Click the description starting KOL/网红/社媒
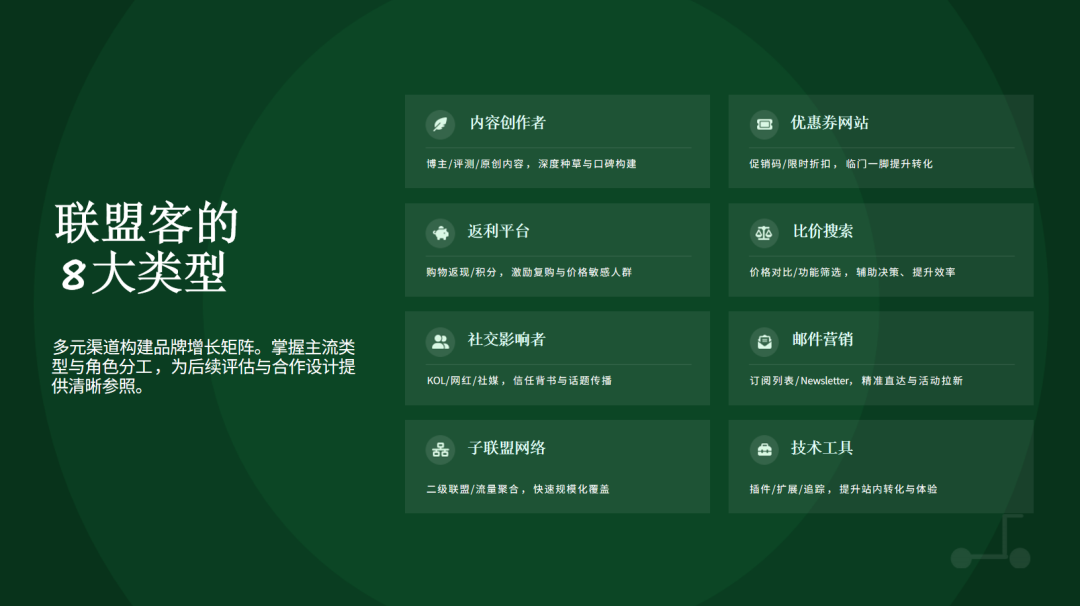Screen dimensions: 1080x606 click(x=519, y=381)
